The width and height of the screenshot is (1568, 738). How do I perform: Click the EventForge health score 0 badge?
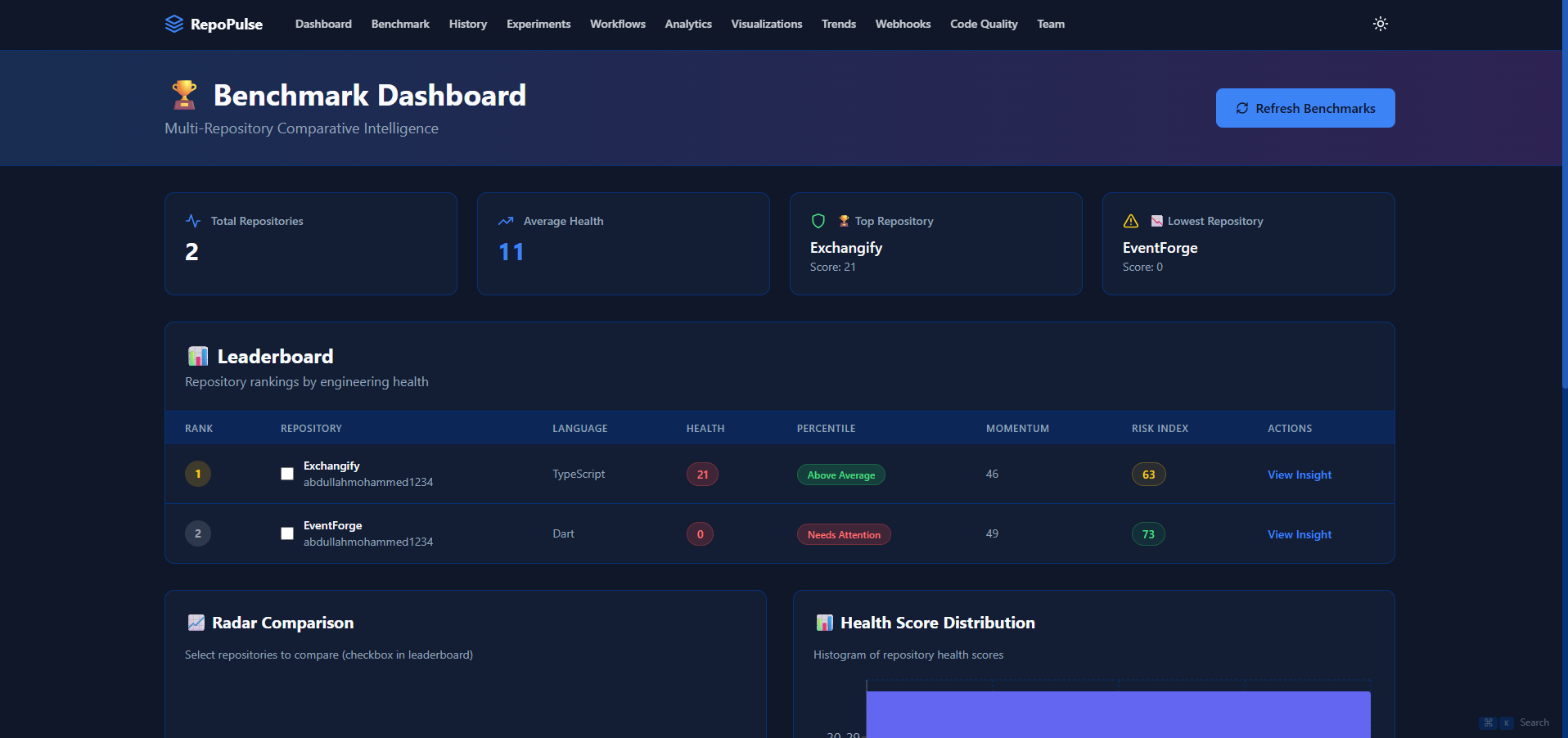tap(700, 534)
